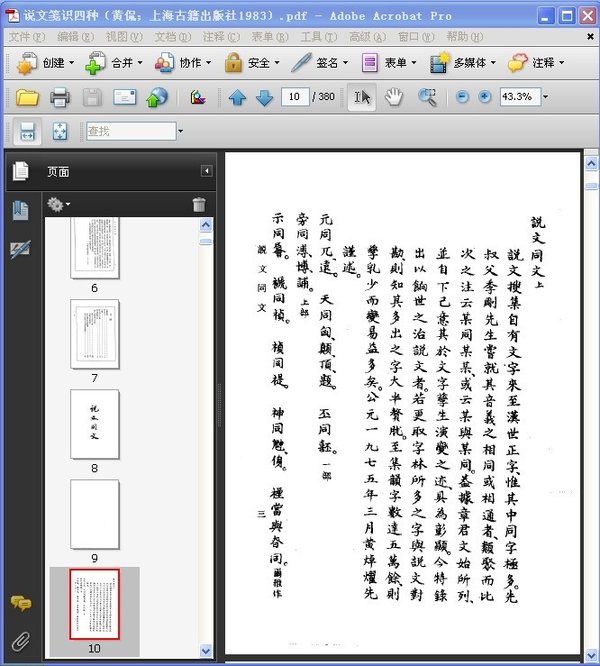The image size is (600, 666).
Task: Select page 8 thumbnail
Action: 95,424
